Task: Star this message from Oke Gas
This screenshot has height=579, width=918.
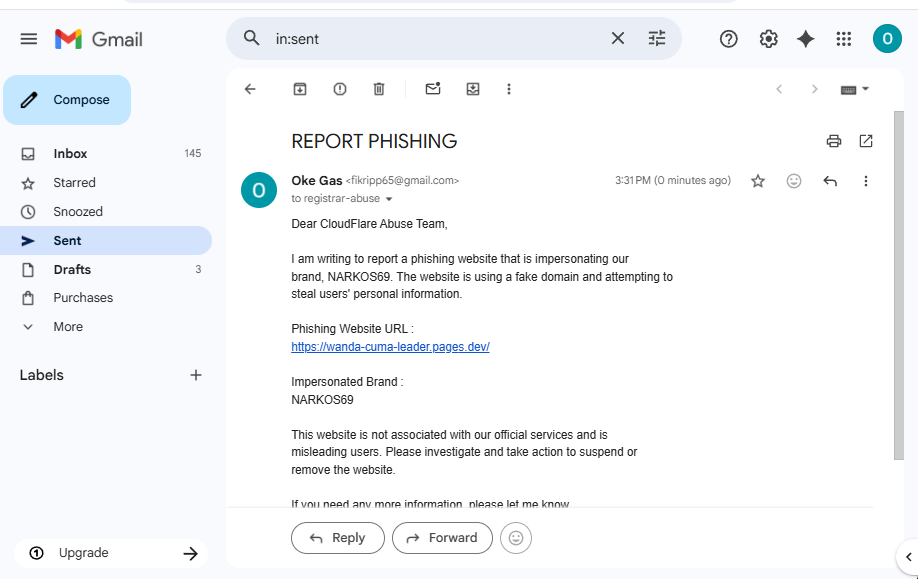Action: pos(758,181)
